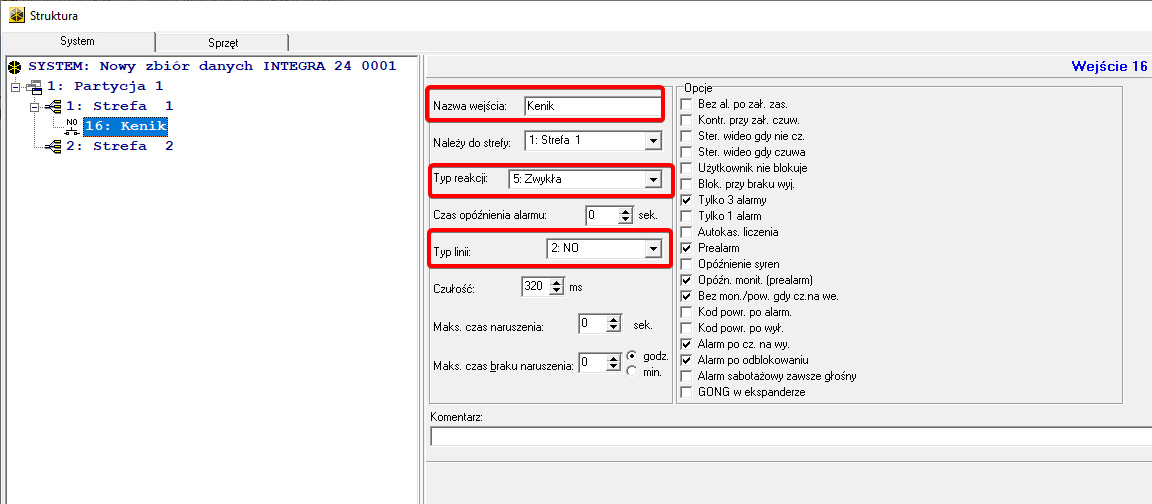The width and height of the screenshot is (1152, 504).
Task: Click the 'Nazwa wejścia' text field
Action: [591, 105]
